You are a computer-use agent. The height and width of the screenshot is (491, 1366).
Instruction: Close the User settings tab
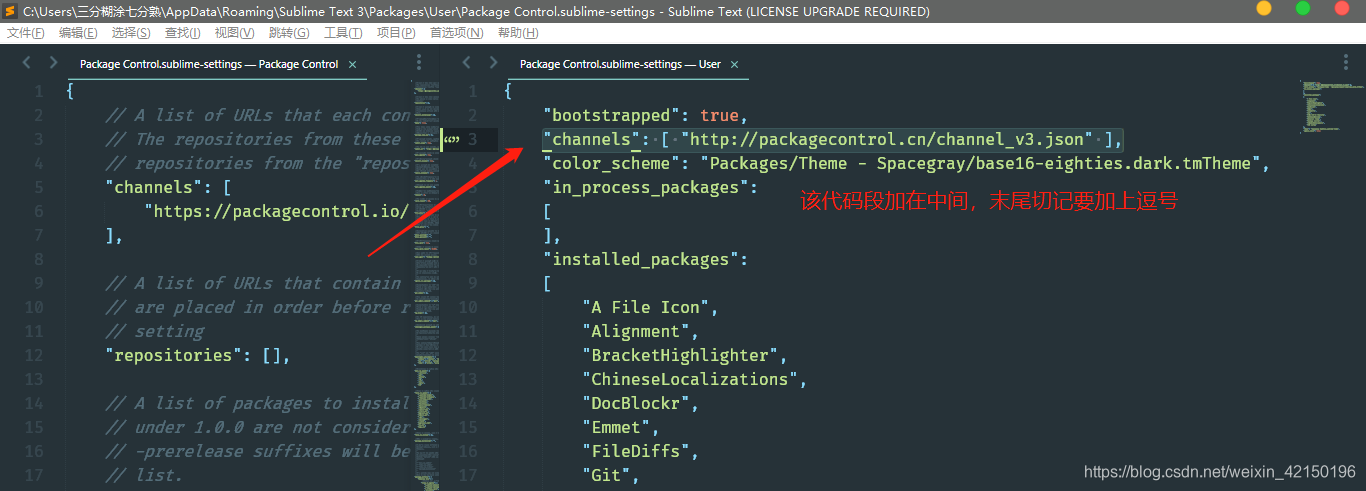pyautogui.click(x=734, y=64)
